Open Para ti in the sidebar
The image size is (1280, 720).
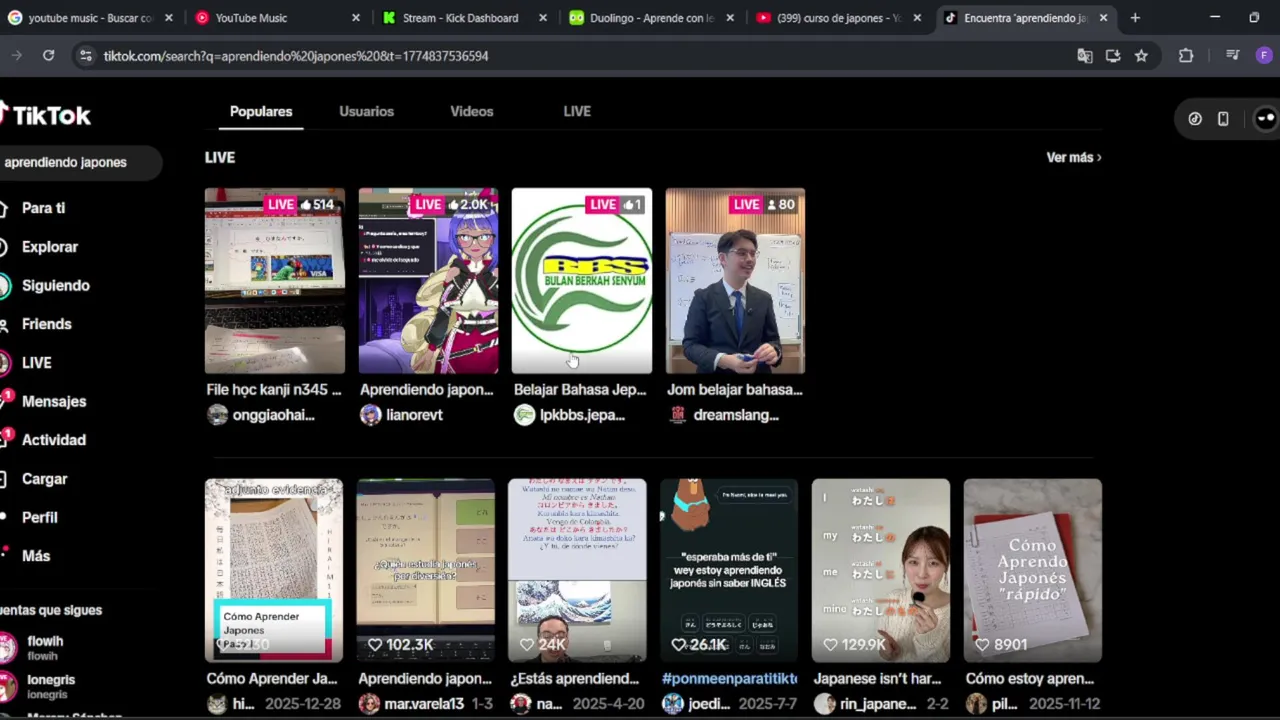coord(43,208)
